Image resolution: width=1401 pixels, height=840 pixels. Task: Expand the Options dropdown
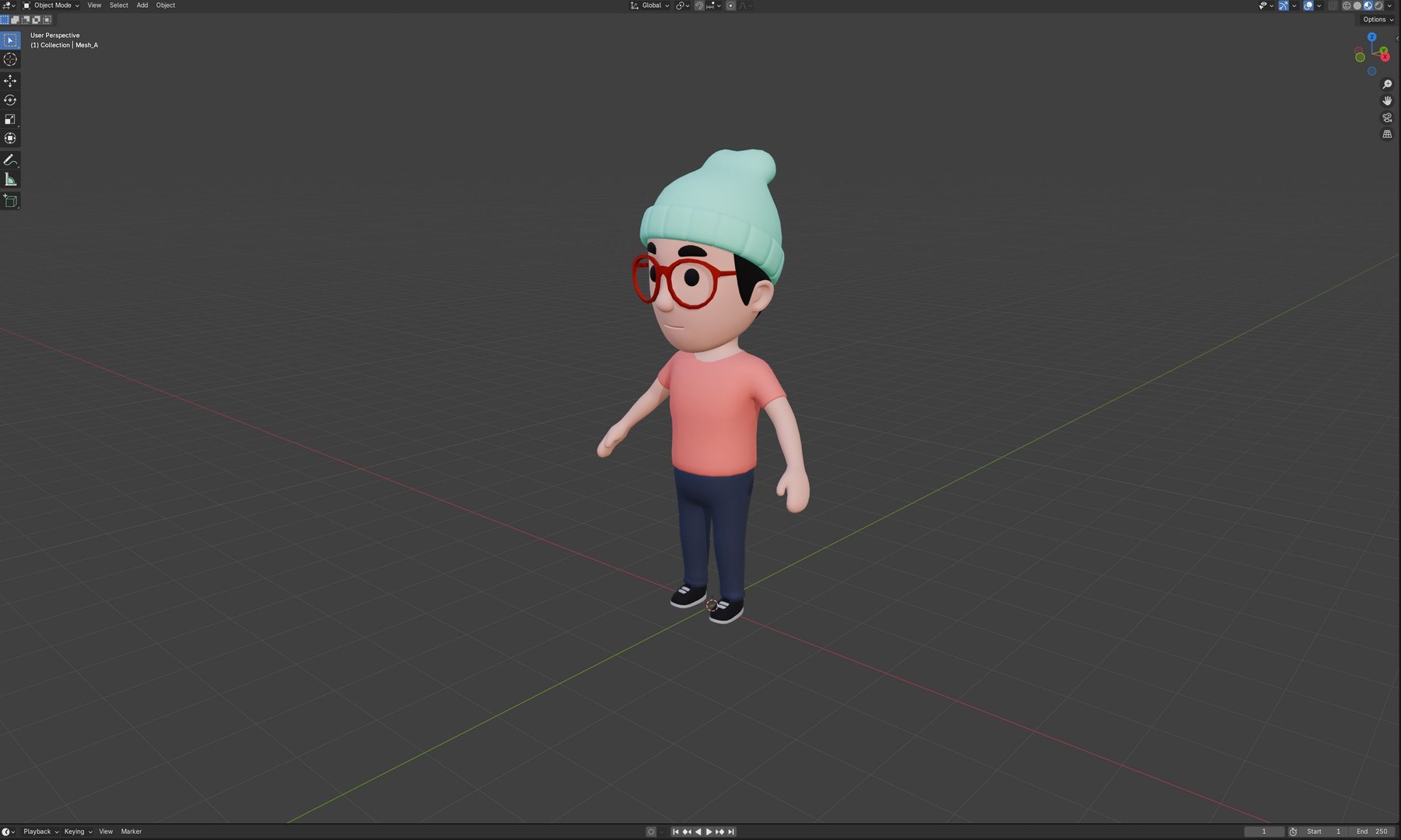pyautogui.click(x=1378, y=19)
